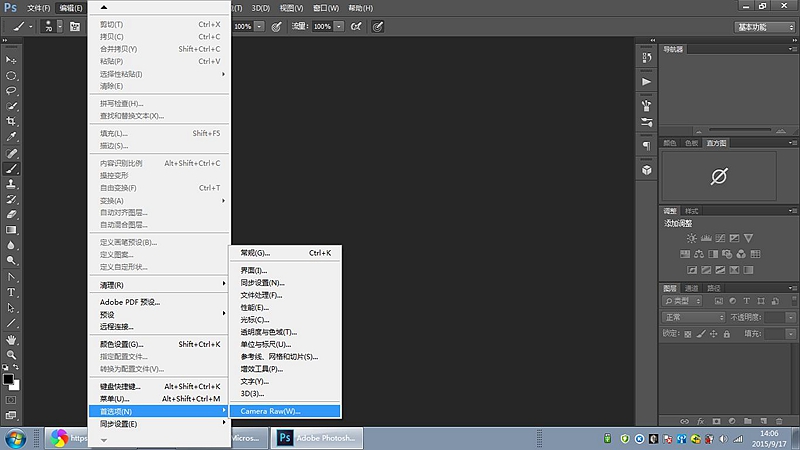Open the 3D panel cube icon
The height and width of the screenshot is (450, 800).
pos(646,170)
